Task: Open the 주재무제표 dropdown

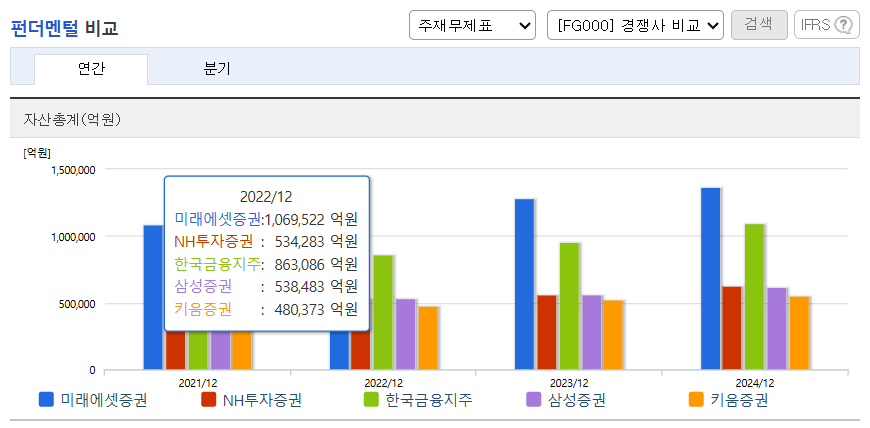Action: (472, 25)
